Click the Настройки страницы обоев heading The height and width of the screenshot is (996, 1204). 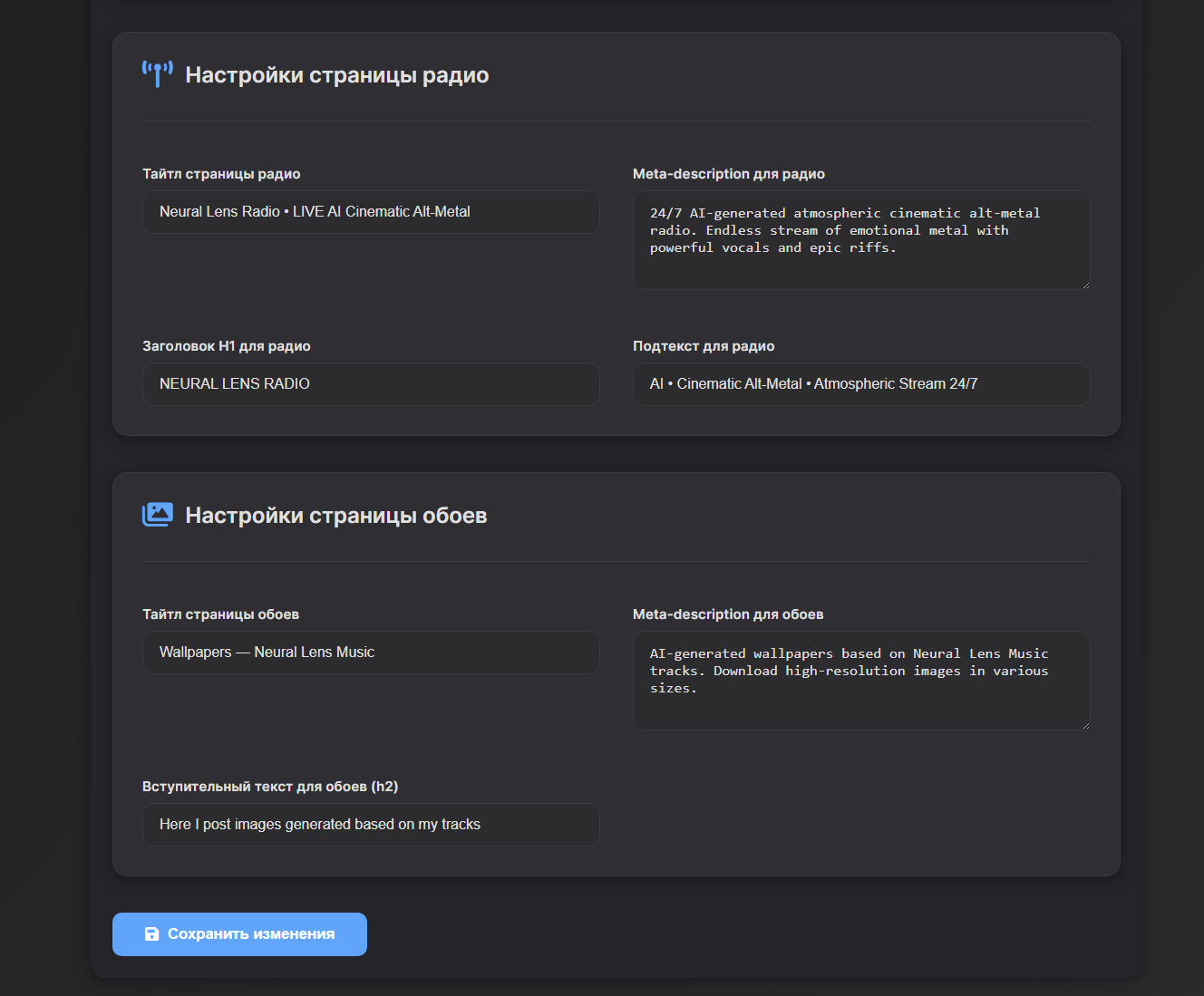pos(335,516)
